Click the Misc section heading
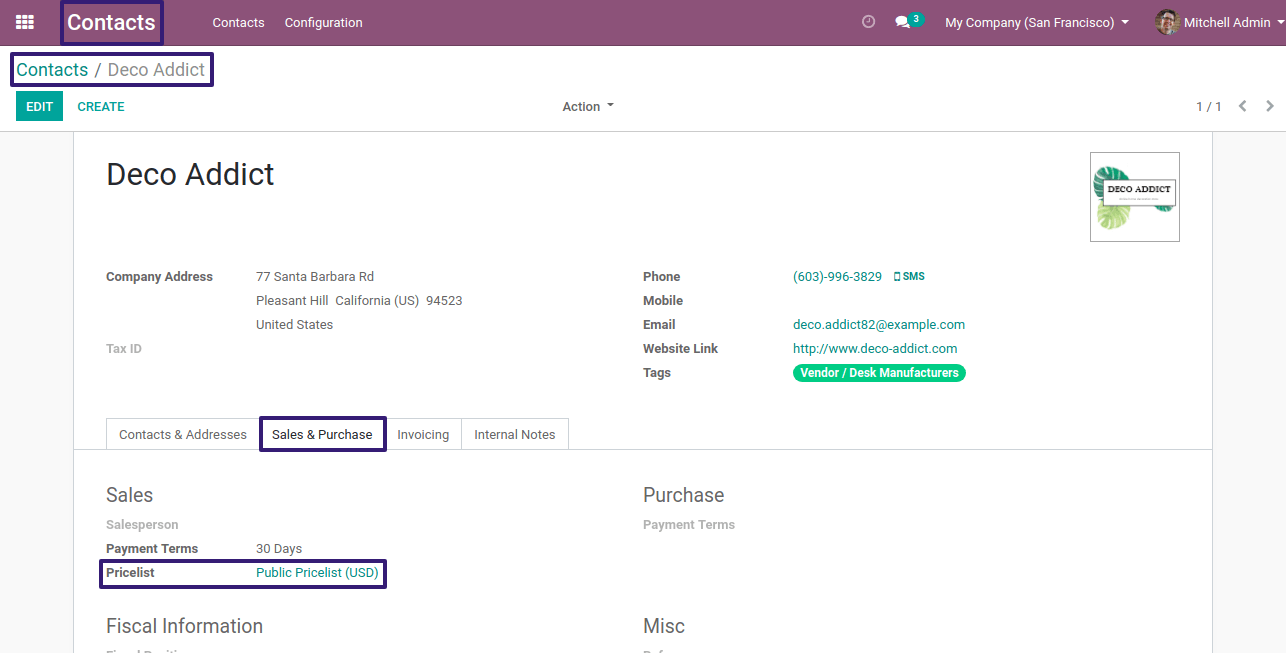 pos(664,626)
